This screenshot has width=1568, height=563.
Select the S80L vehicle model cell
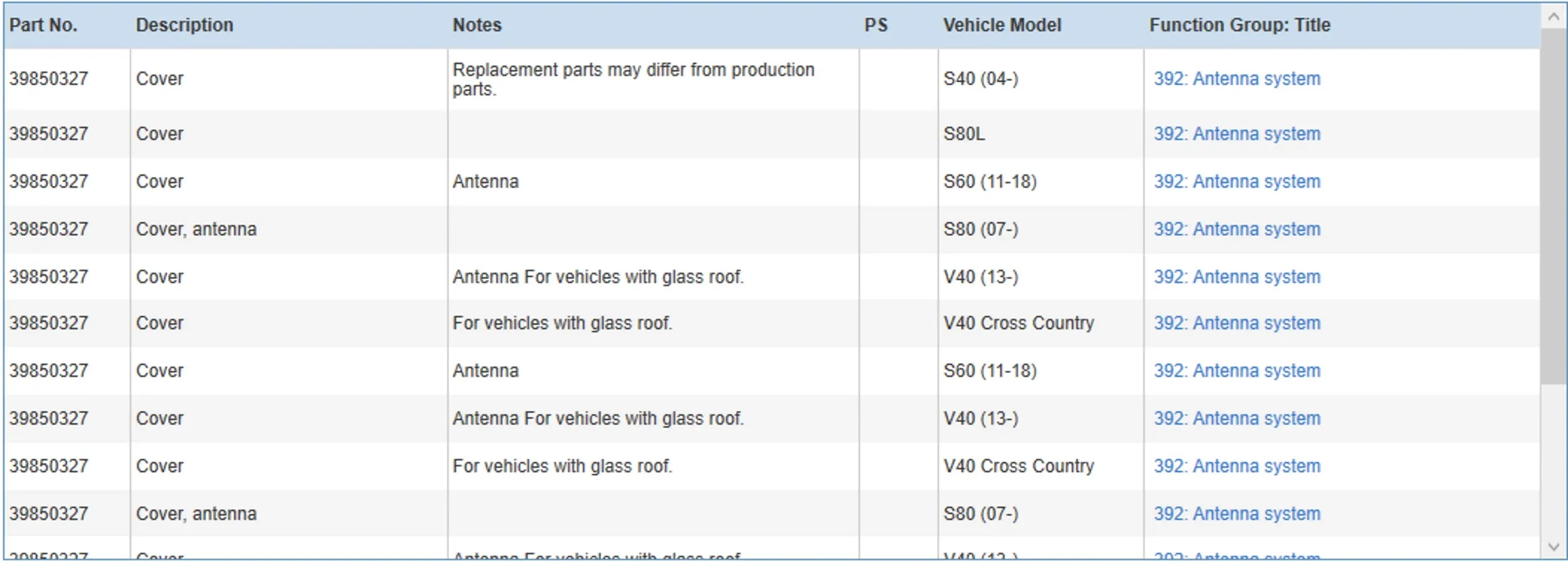pos(964,134)
